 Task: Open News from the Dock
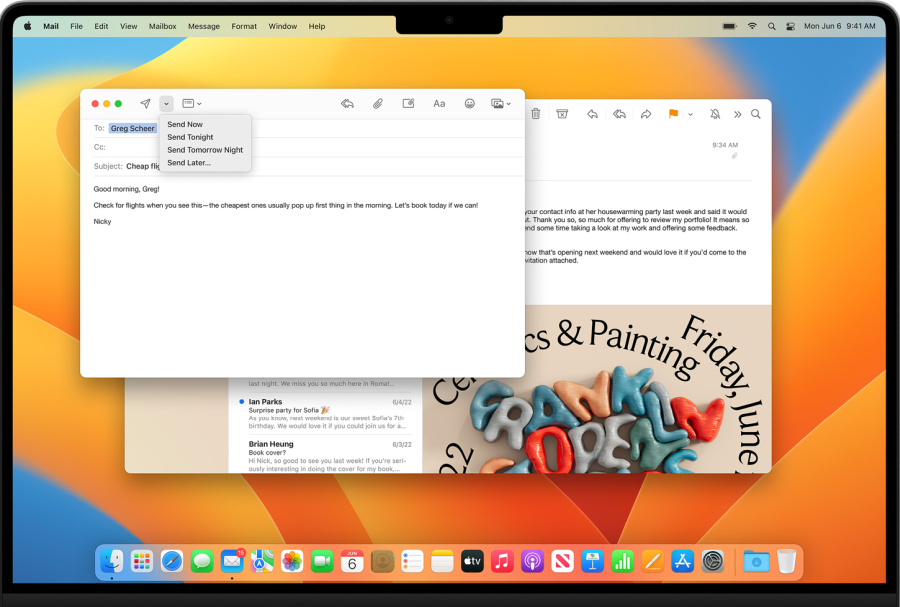point(562,561)
